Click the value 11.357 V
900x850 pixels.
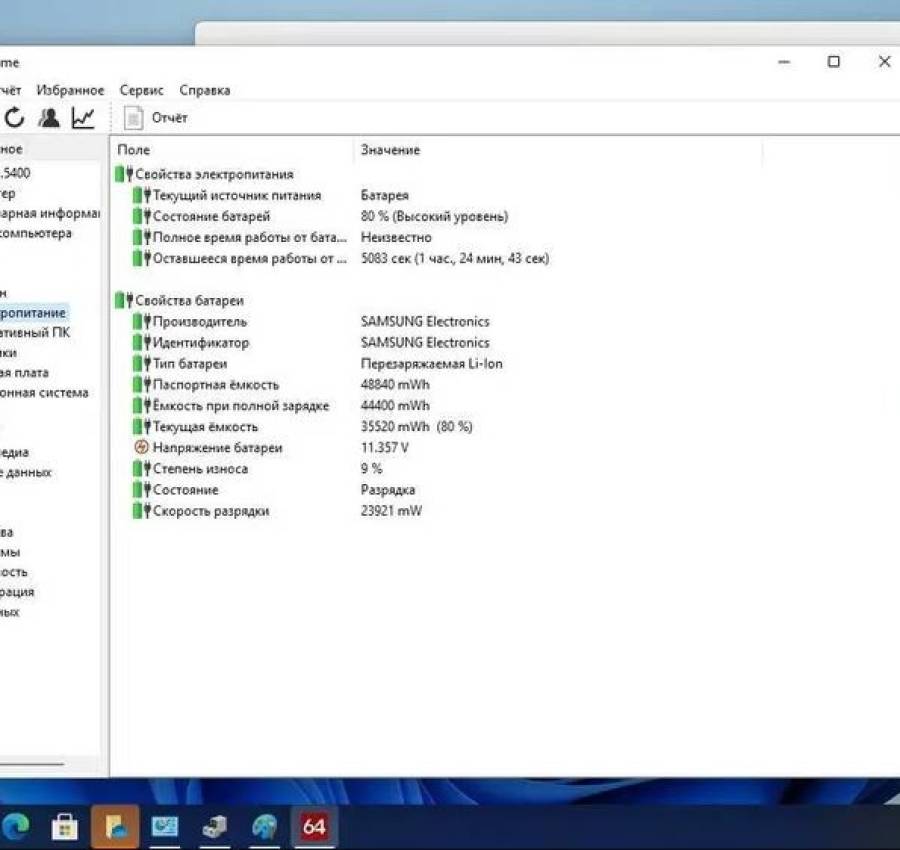385,448
